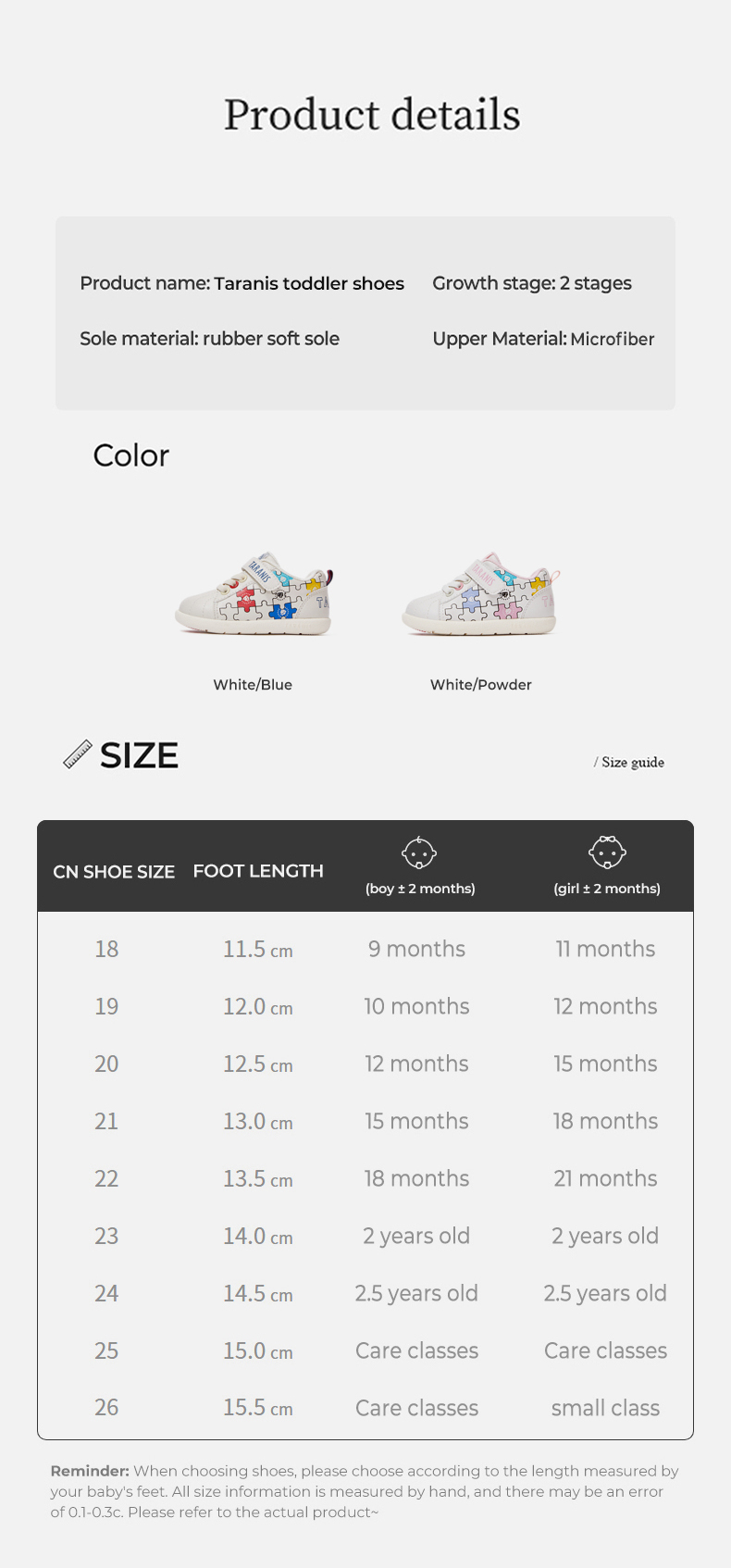
Task: Click the girl baby face icon
Action: point(607,852)
